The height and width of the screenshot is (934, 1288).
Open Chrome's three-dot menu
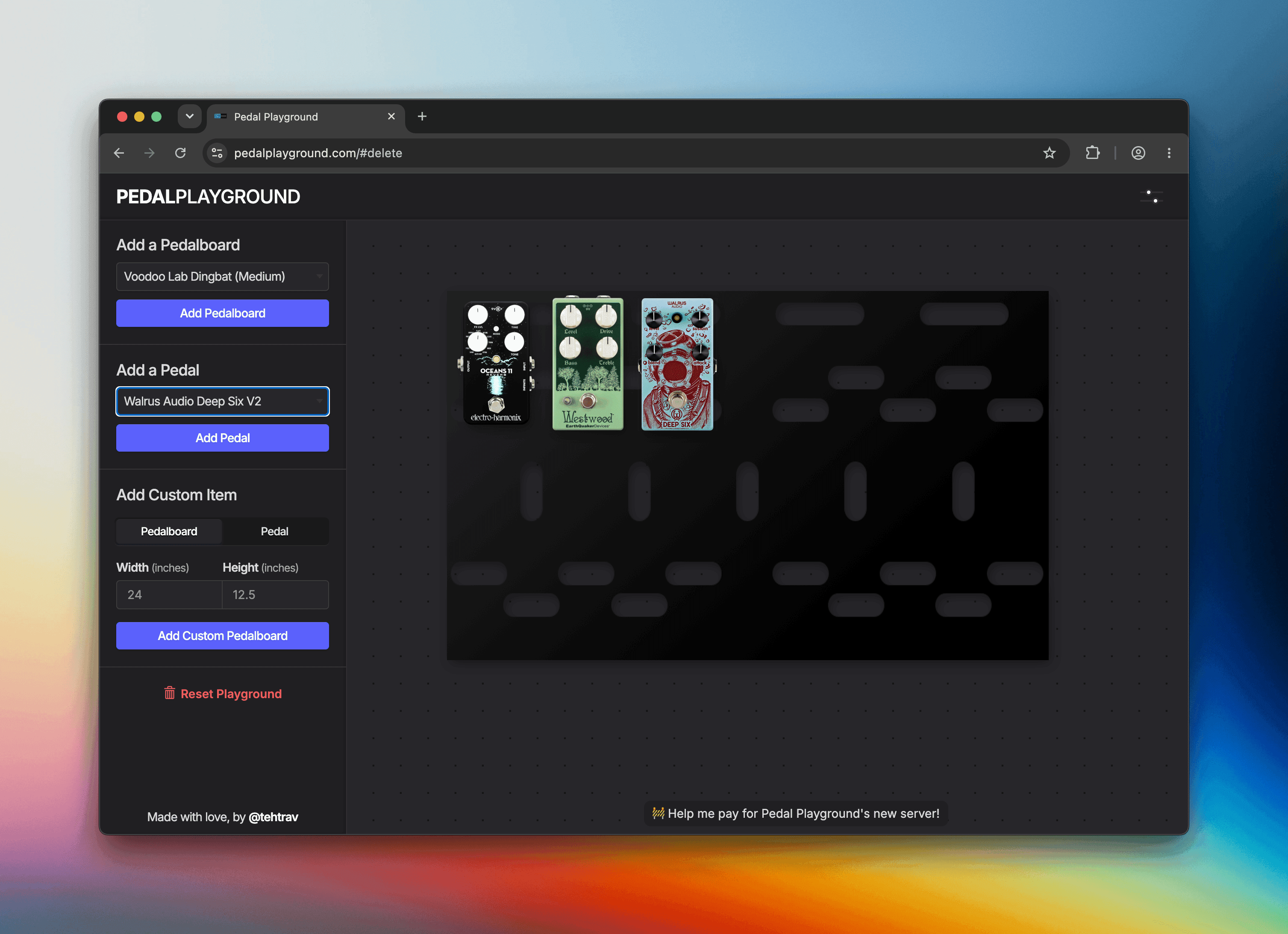(x=1169, y=153)
